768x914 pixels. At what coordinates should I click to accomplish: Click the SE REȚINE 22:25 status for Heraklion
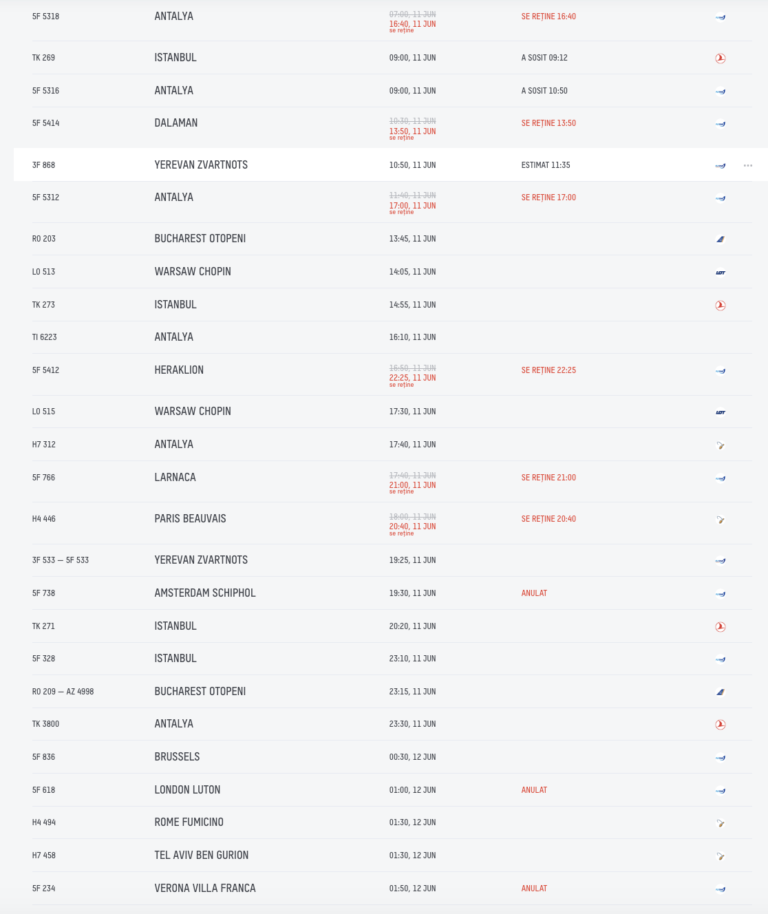(548, 370)
